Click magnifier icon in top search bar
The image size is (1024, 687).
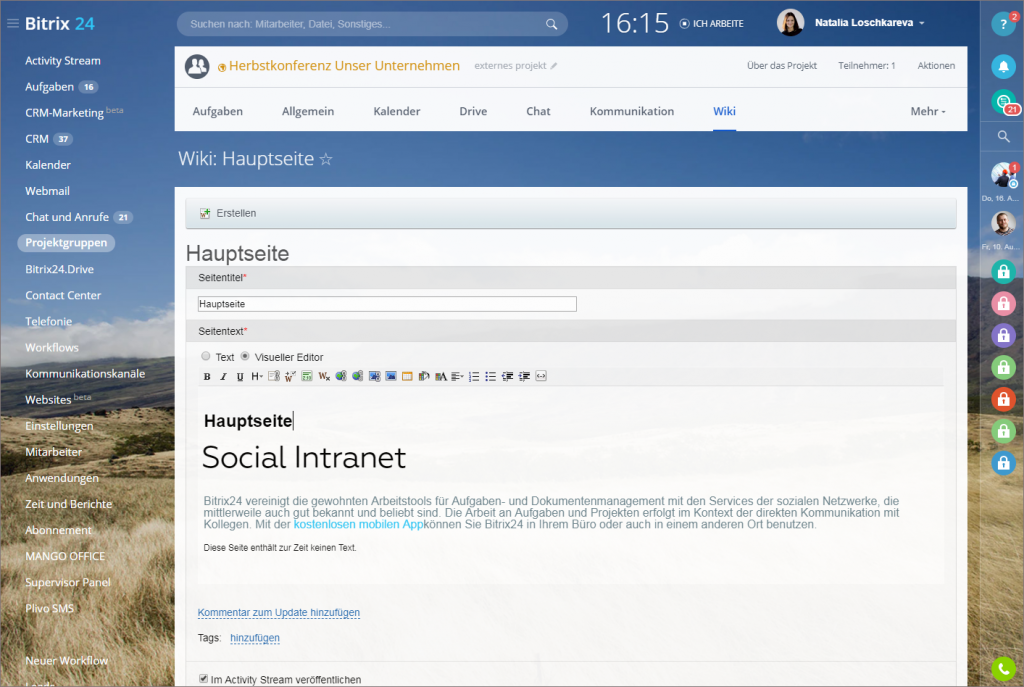click(x=551, y=24)
